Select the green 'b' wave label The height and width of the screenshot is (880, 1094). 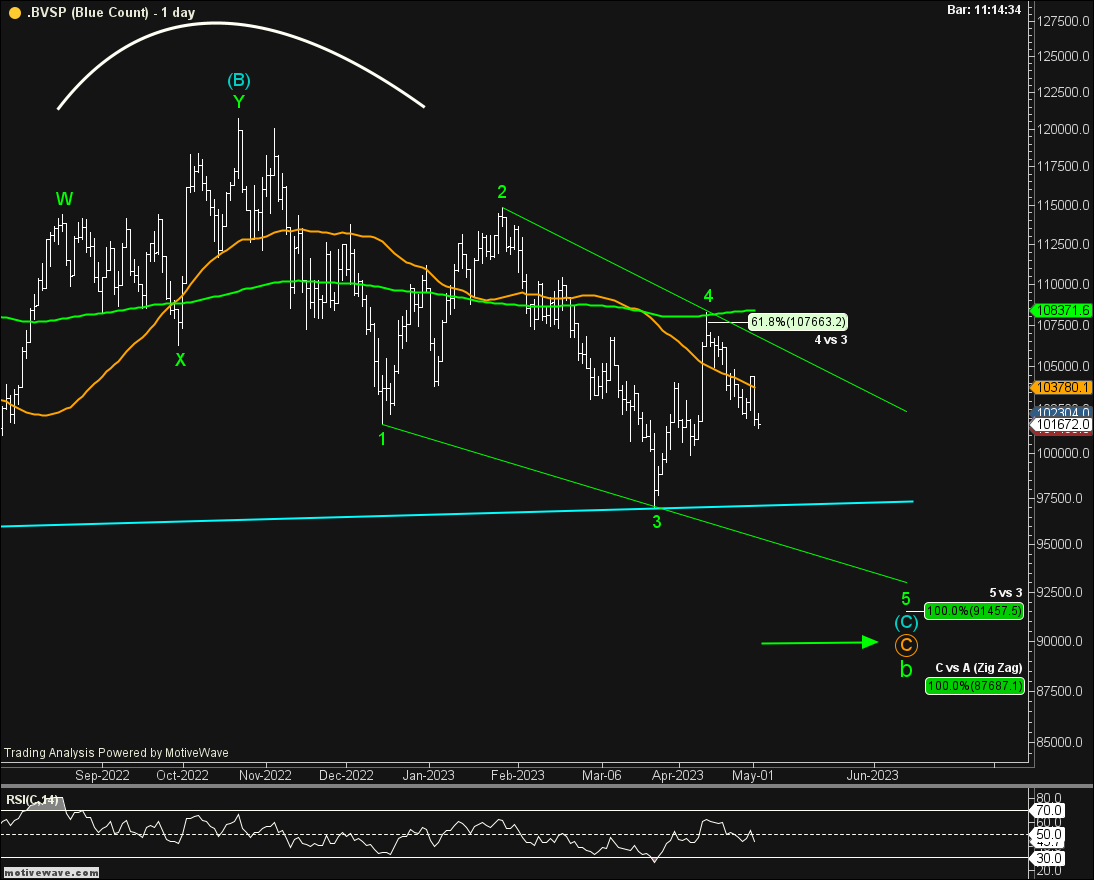point(906,670)
